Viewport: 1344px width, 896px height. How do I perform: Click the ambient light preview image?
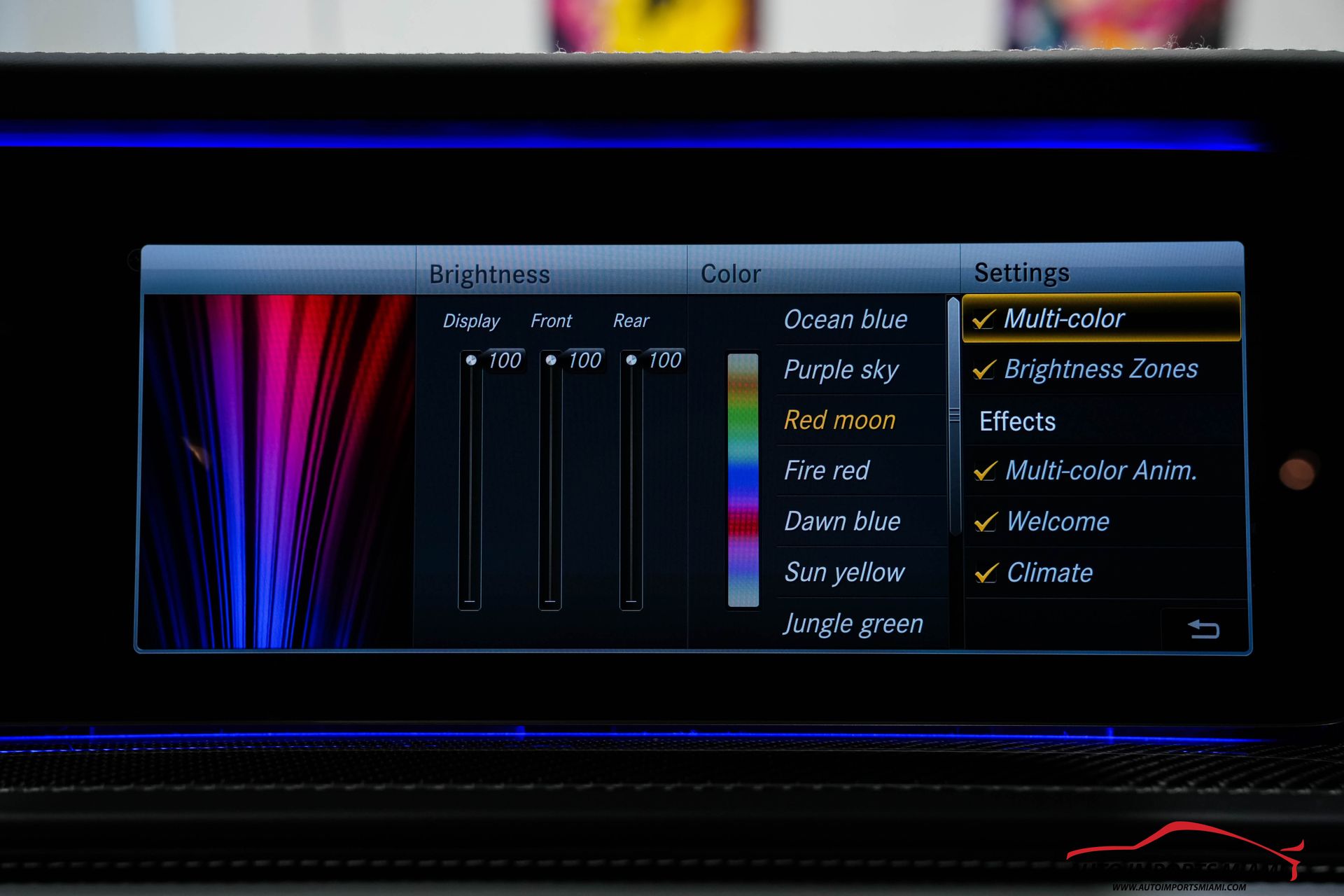click(x=278, y=471)
